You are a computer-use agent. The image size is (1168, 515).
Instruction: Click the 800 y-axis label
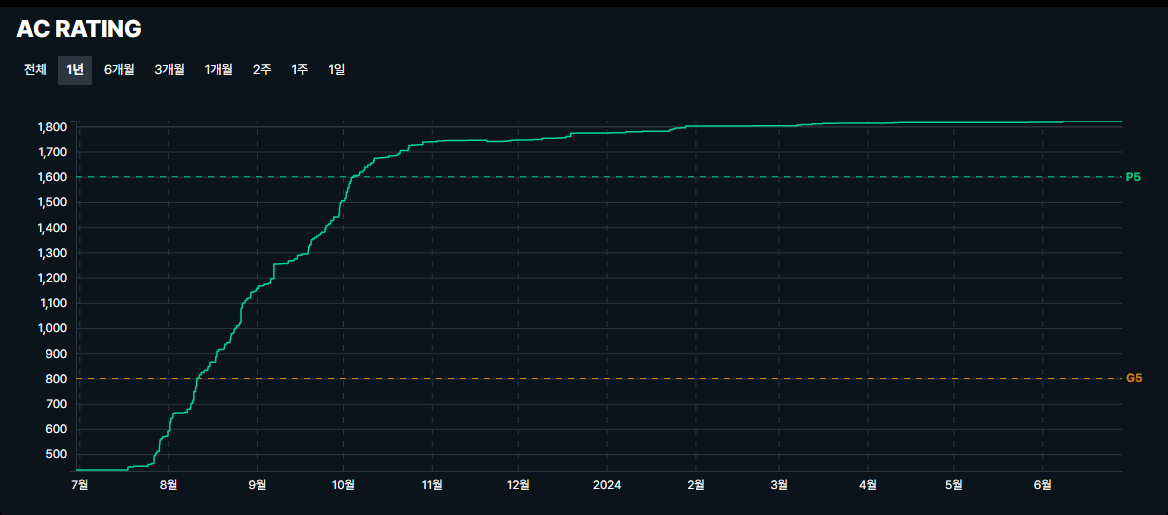[58, 379]
